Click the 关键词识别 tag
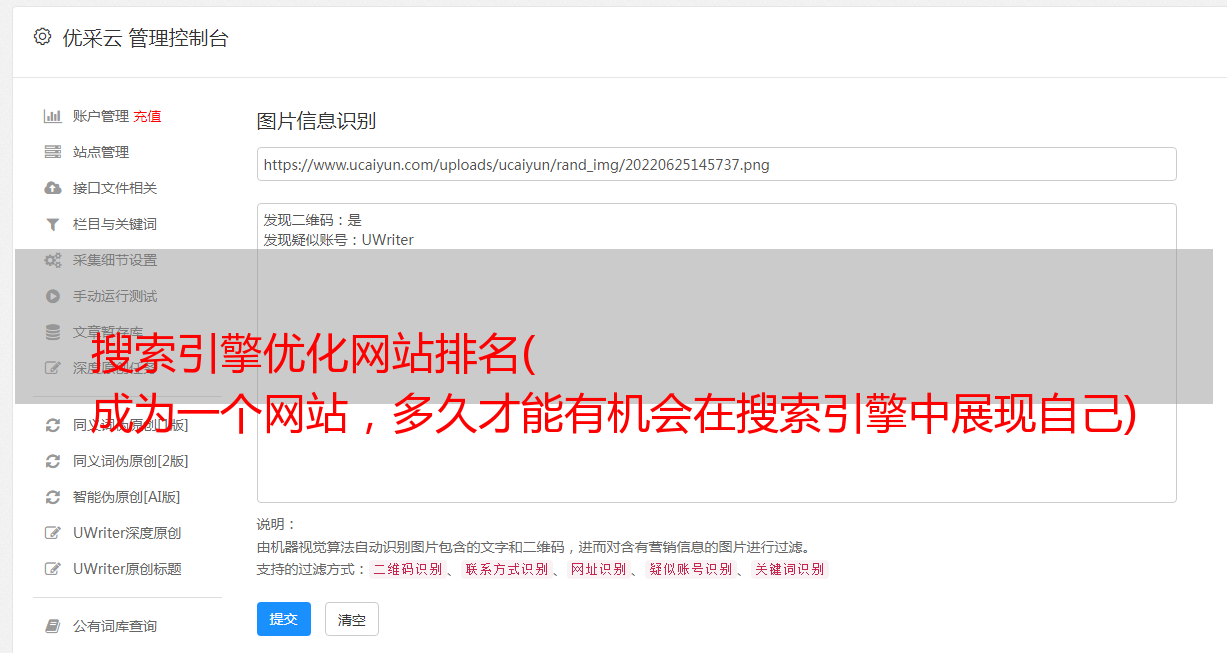Viewport: 1227px width, 653px height. pos(789,569)
